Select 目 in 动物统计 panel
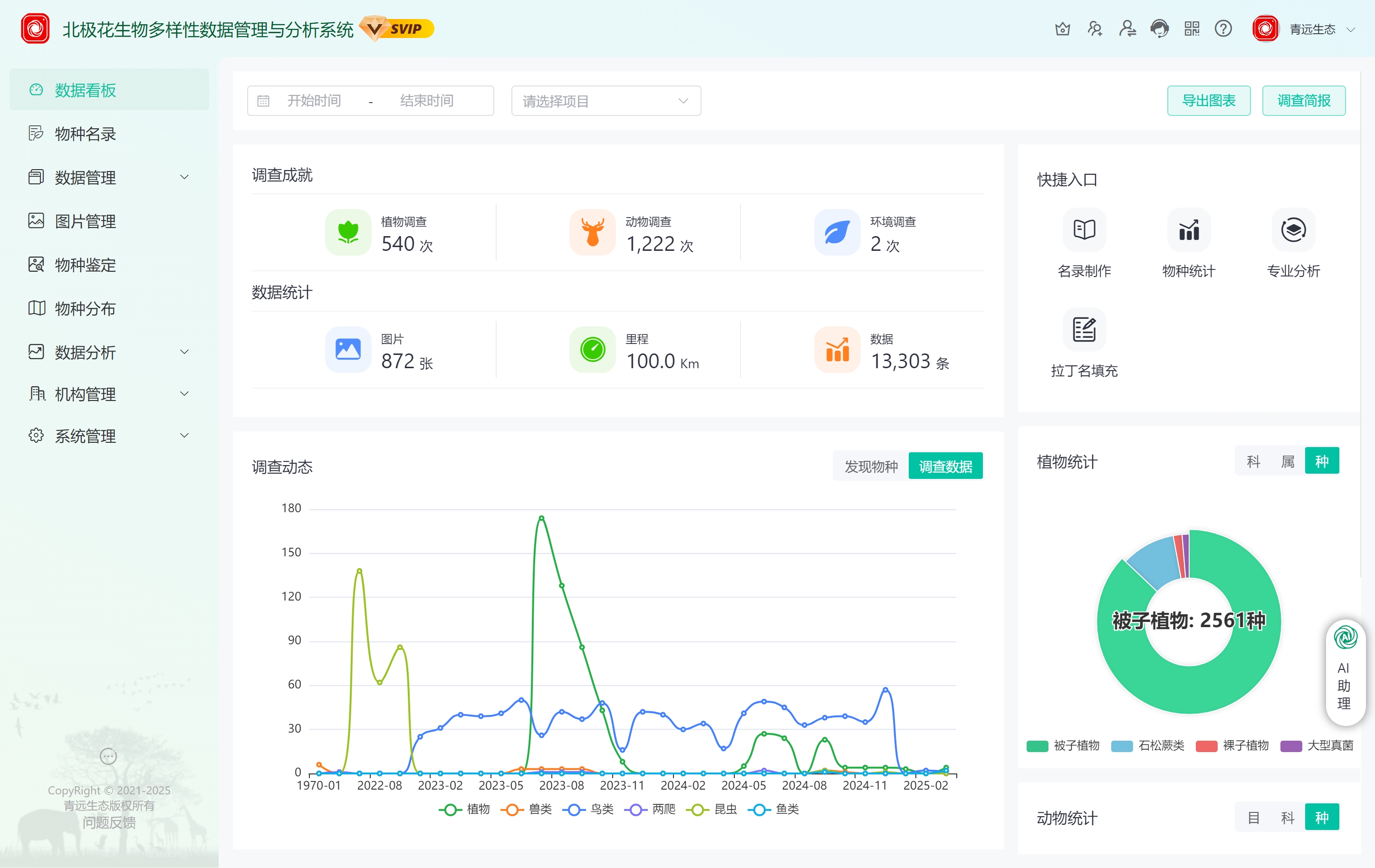The height and width of the screenshot is (868, 1375). (1253, 818)
